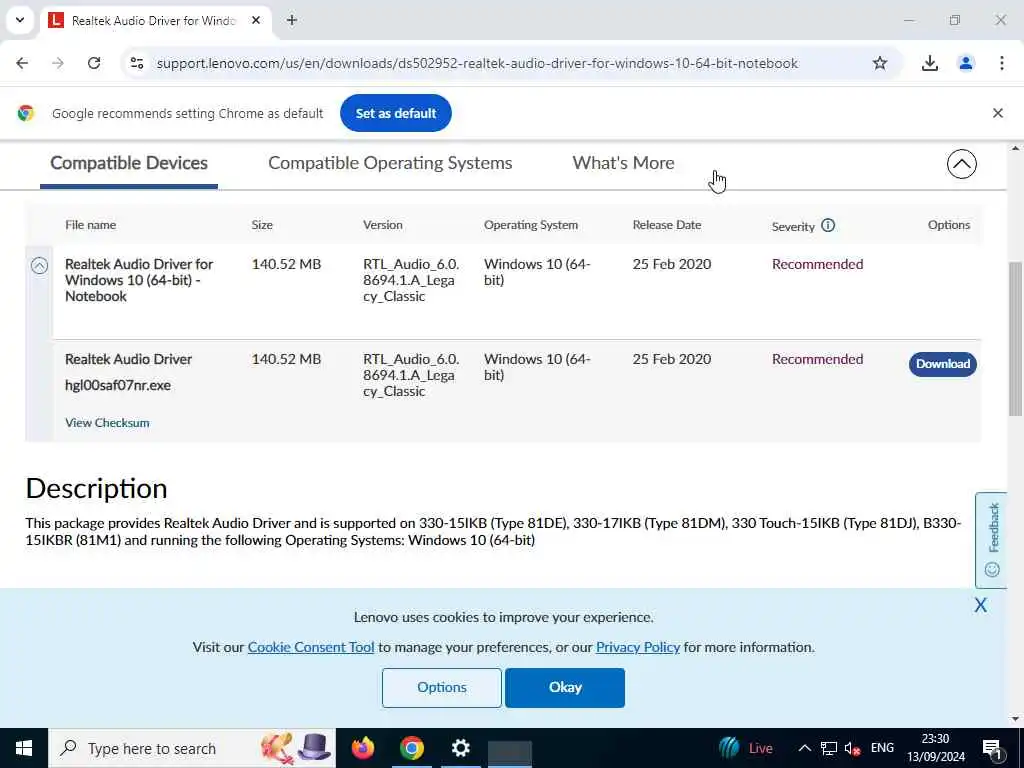Dismiss the Chrome default browser banner

pyautogui.click(x=997, y=113)
